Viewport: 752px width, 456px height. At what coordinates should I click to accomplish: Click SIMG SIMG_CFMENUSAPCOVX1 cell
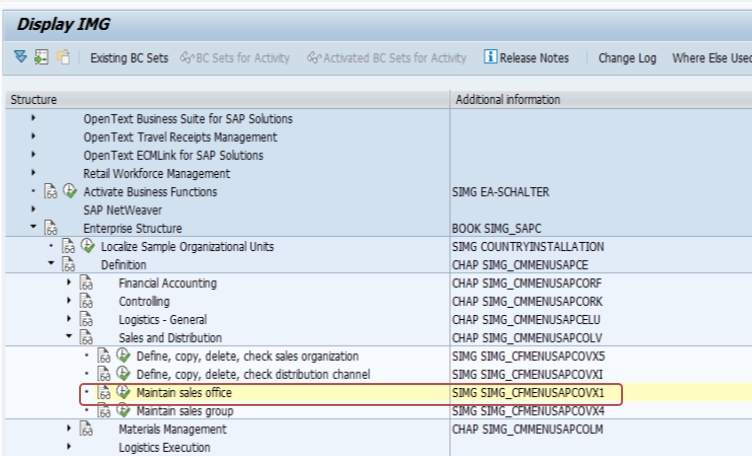pyautogui.click(x=528, y=393)
